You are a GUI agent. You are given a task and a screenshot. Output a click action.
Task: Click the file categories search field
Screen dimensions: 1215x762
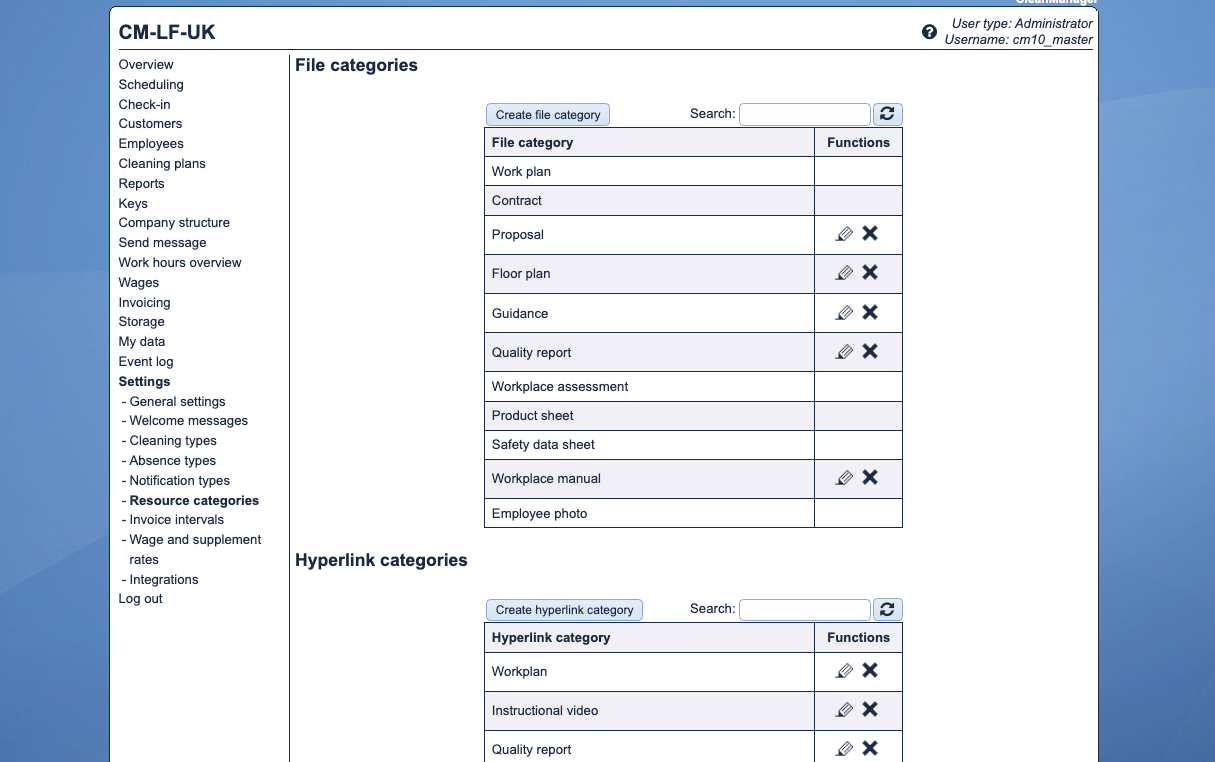tap(804, 113)
